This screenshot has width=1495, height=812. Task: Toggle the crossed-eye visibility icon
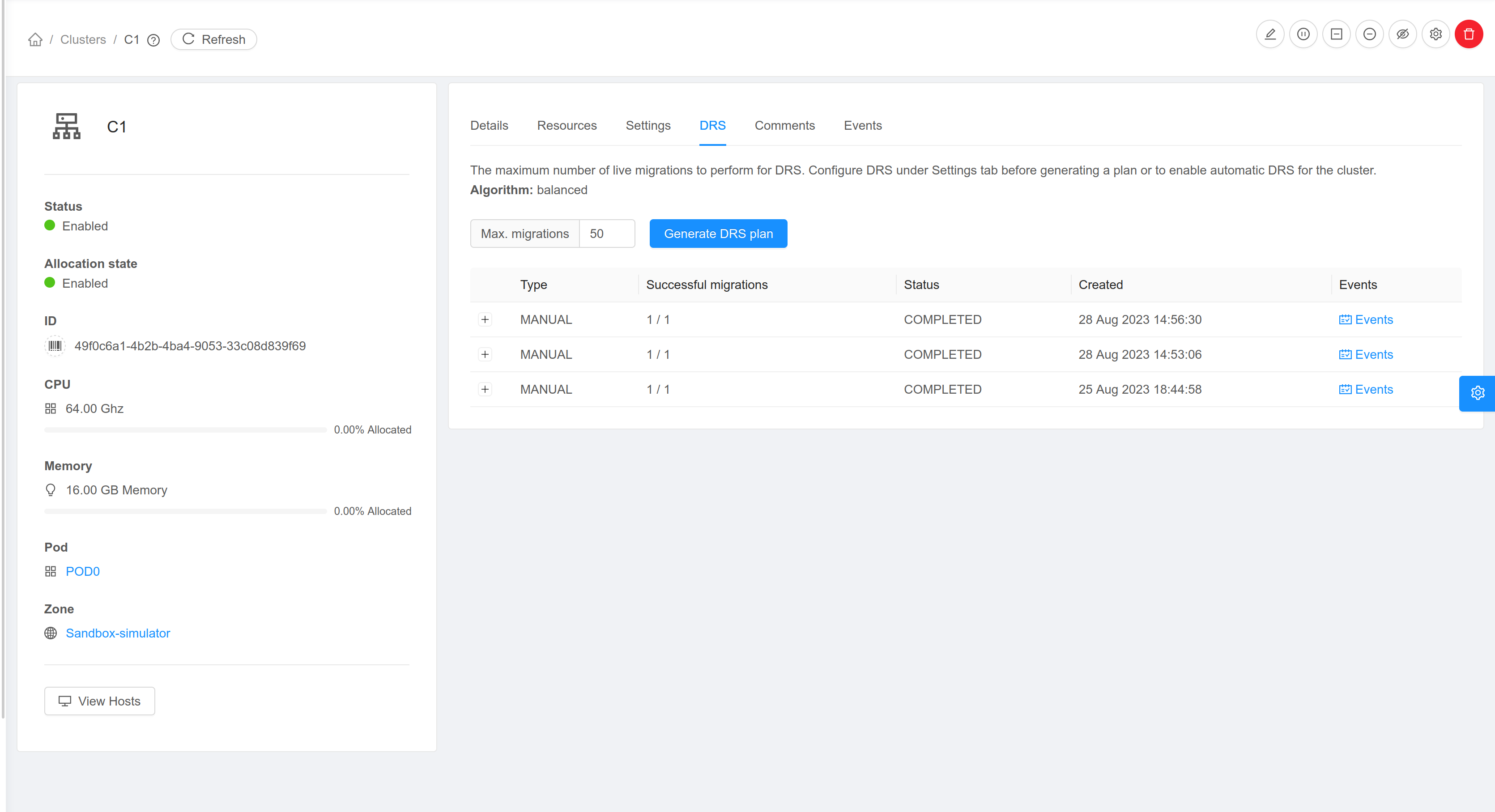(x=1402, y=34)
